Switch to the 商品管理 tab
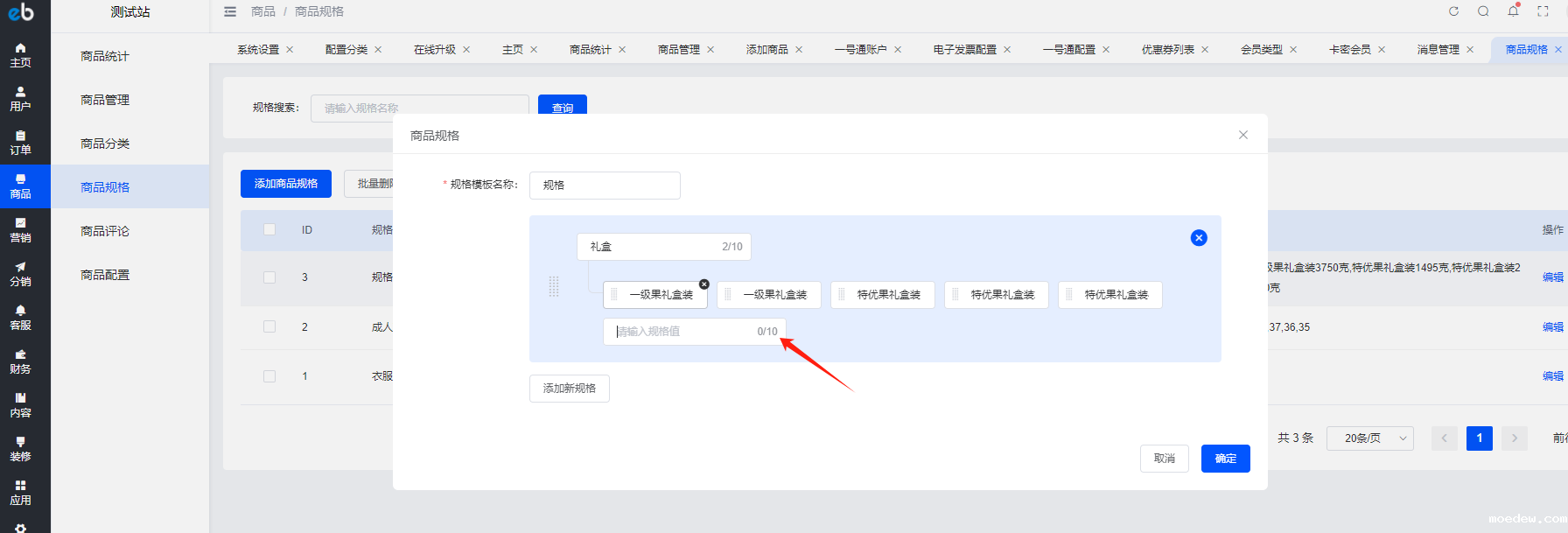 (678, 50)
